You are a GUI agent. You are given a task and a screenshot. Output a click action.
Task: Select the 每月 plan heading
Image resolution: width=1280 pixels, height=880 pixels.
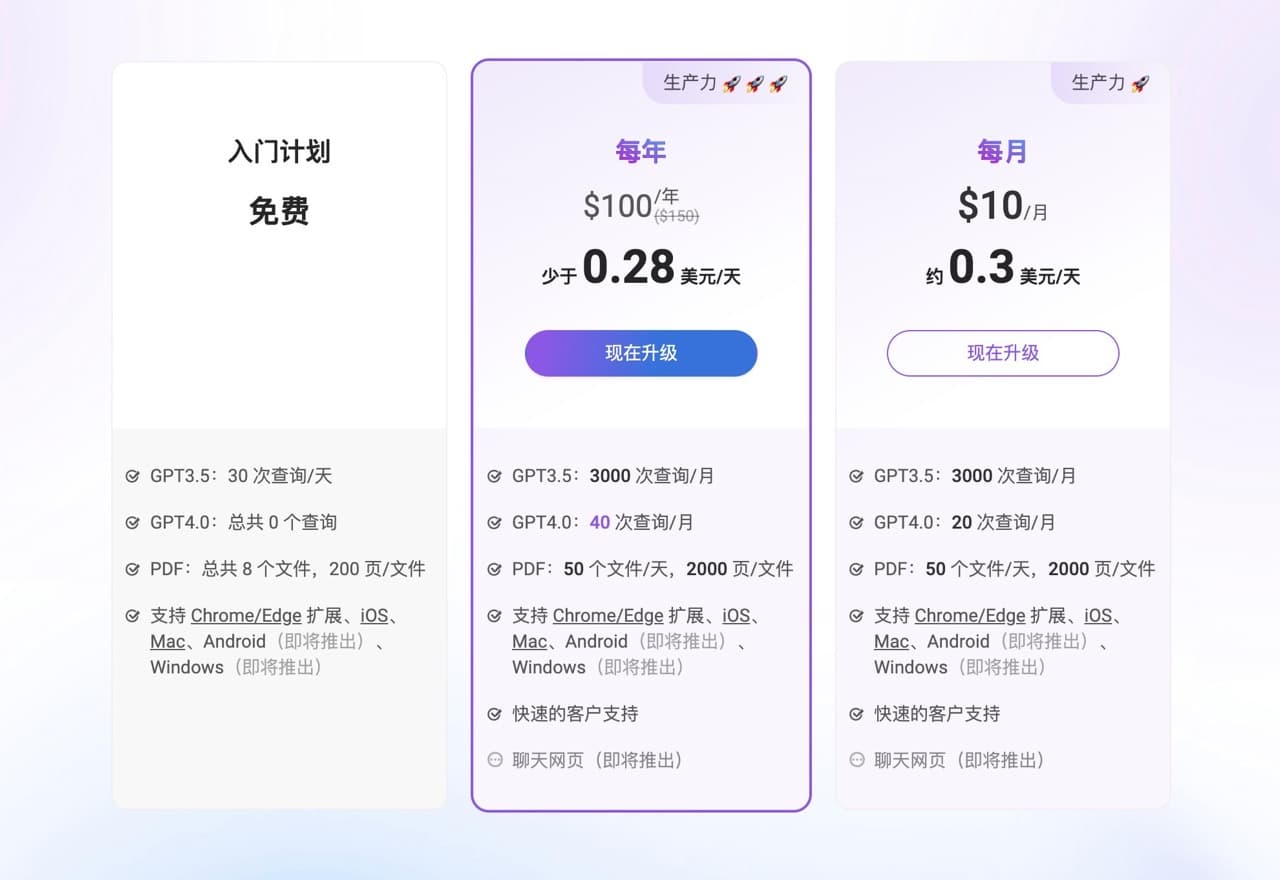tap(1003, 152)
